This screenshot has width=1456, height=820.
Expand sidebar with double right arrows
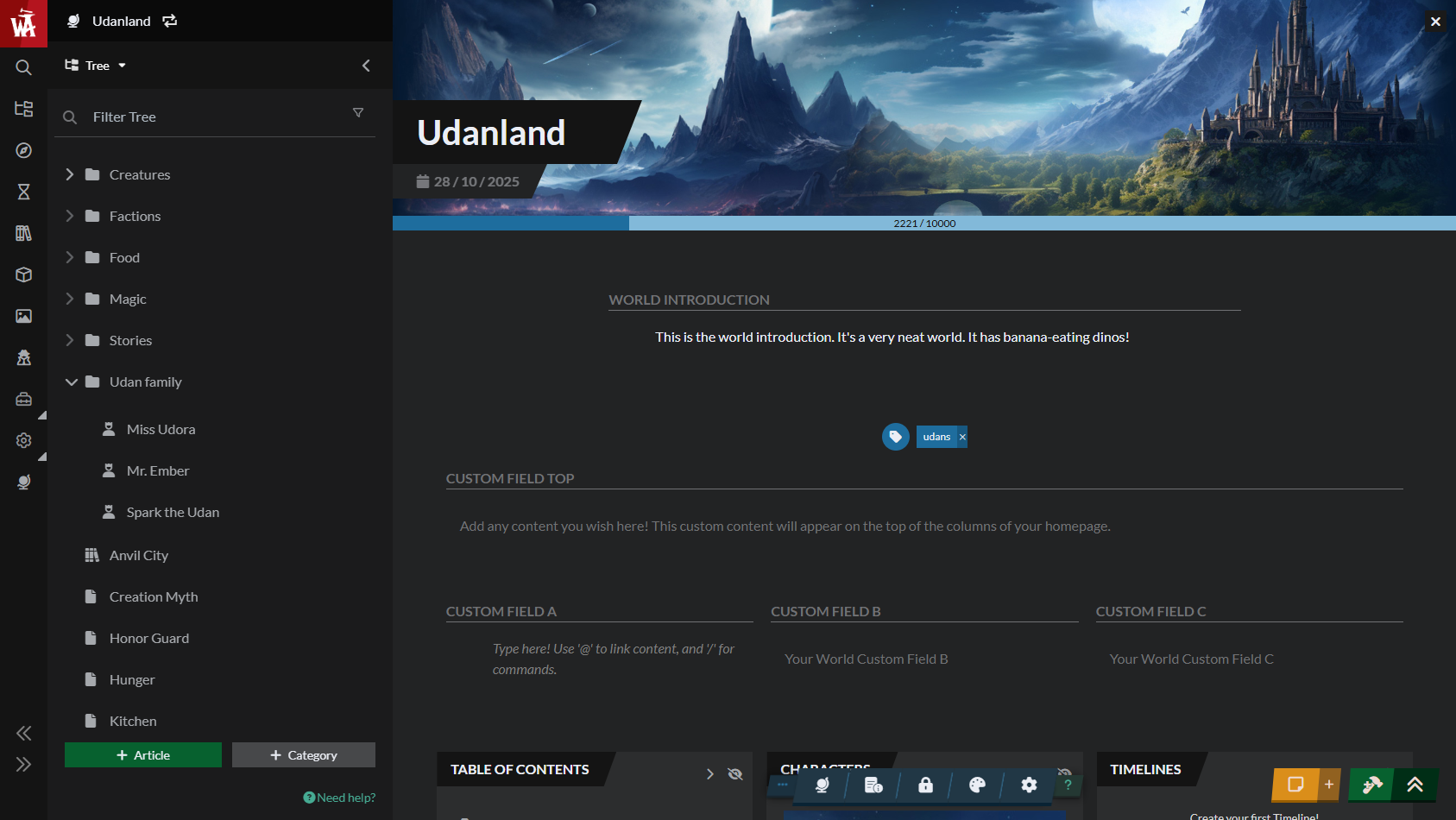[23, 765]
